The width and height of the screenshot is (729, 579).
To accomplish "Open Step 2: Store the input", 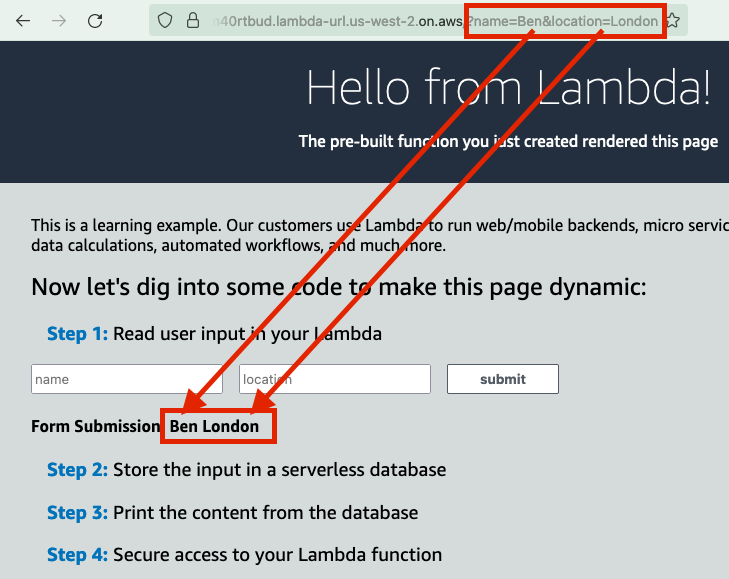I will [x=246, y=470].
